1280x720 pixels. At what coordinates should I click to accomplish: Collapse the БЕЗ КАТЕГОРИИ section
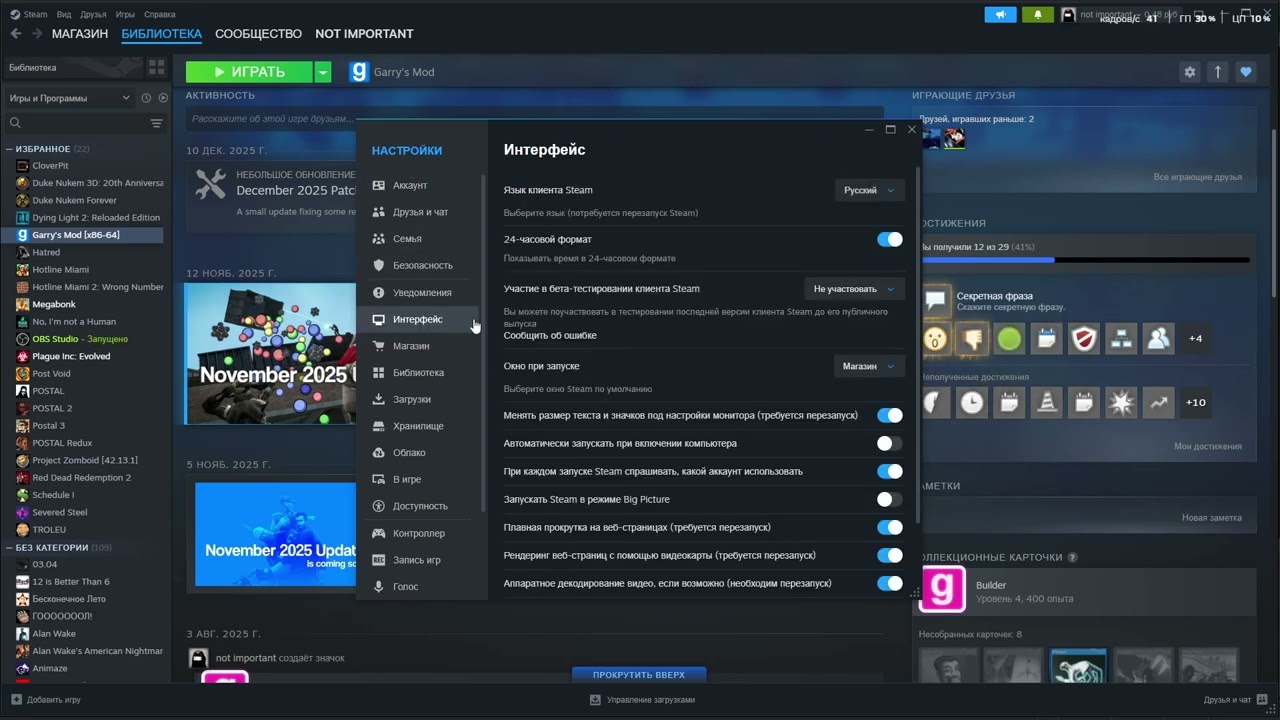tap(9, 548)
